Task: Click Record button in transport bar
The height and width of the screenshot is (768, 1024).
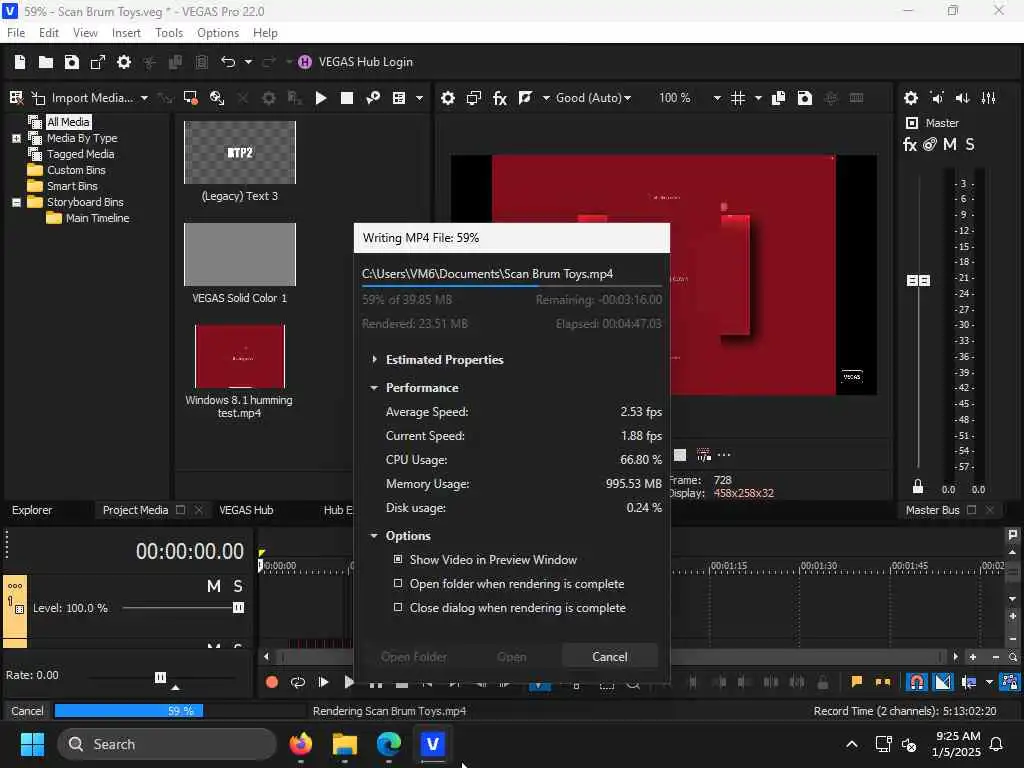Action: 272,682
